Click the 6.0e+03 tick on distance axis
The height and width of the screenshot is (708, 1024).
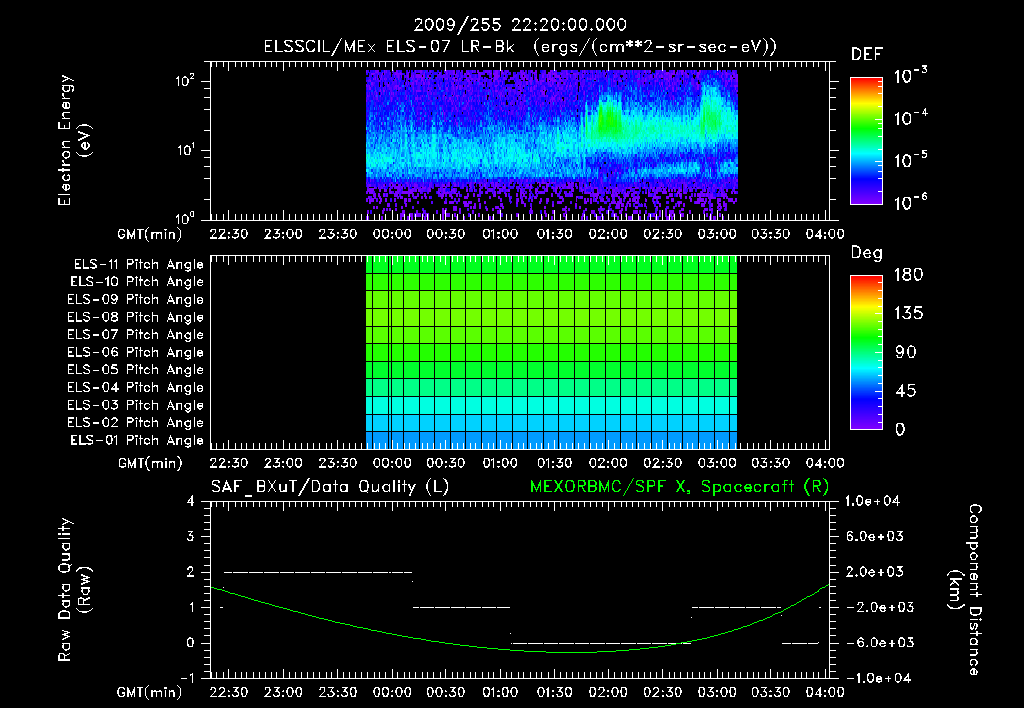(x=873, y=536)
